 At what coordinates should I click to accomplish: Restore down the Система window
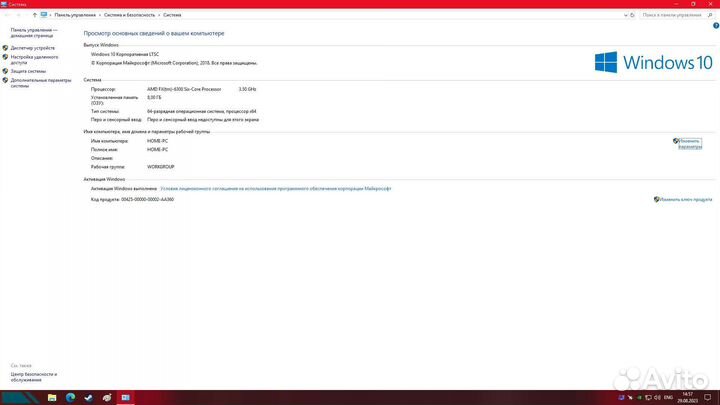(693, 4)
